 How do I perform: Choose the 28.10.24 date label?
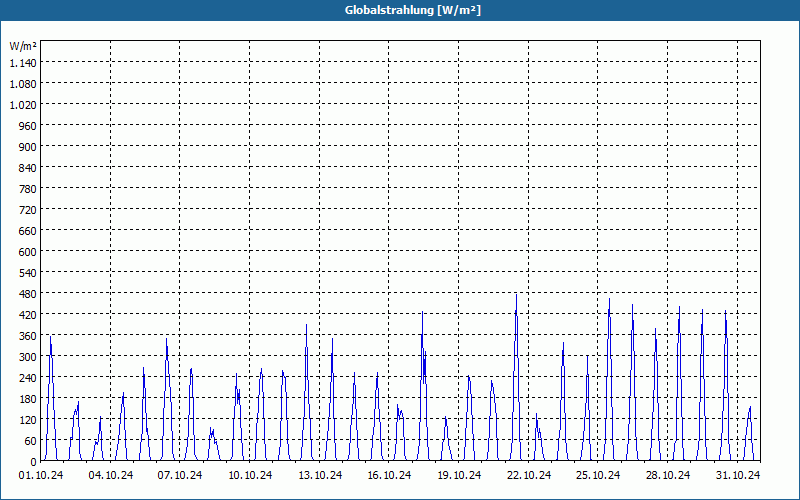coord(667,475)
